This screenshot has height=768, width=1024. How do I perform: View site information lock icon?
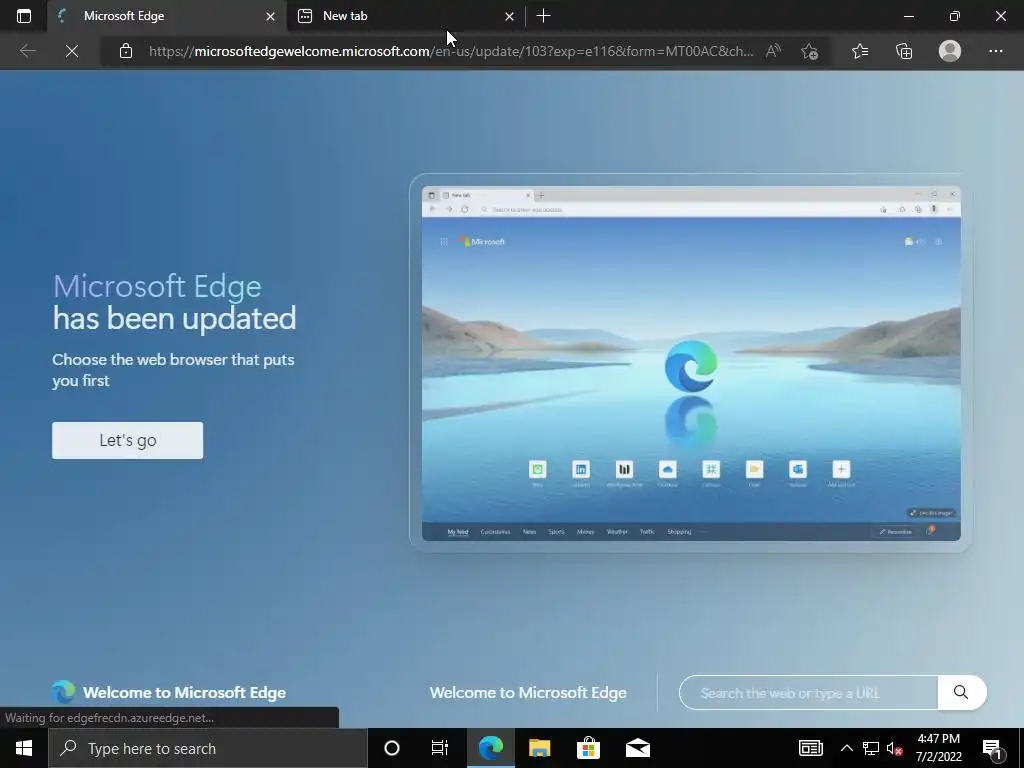coord(126,51)
